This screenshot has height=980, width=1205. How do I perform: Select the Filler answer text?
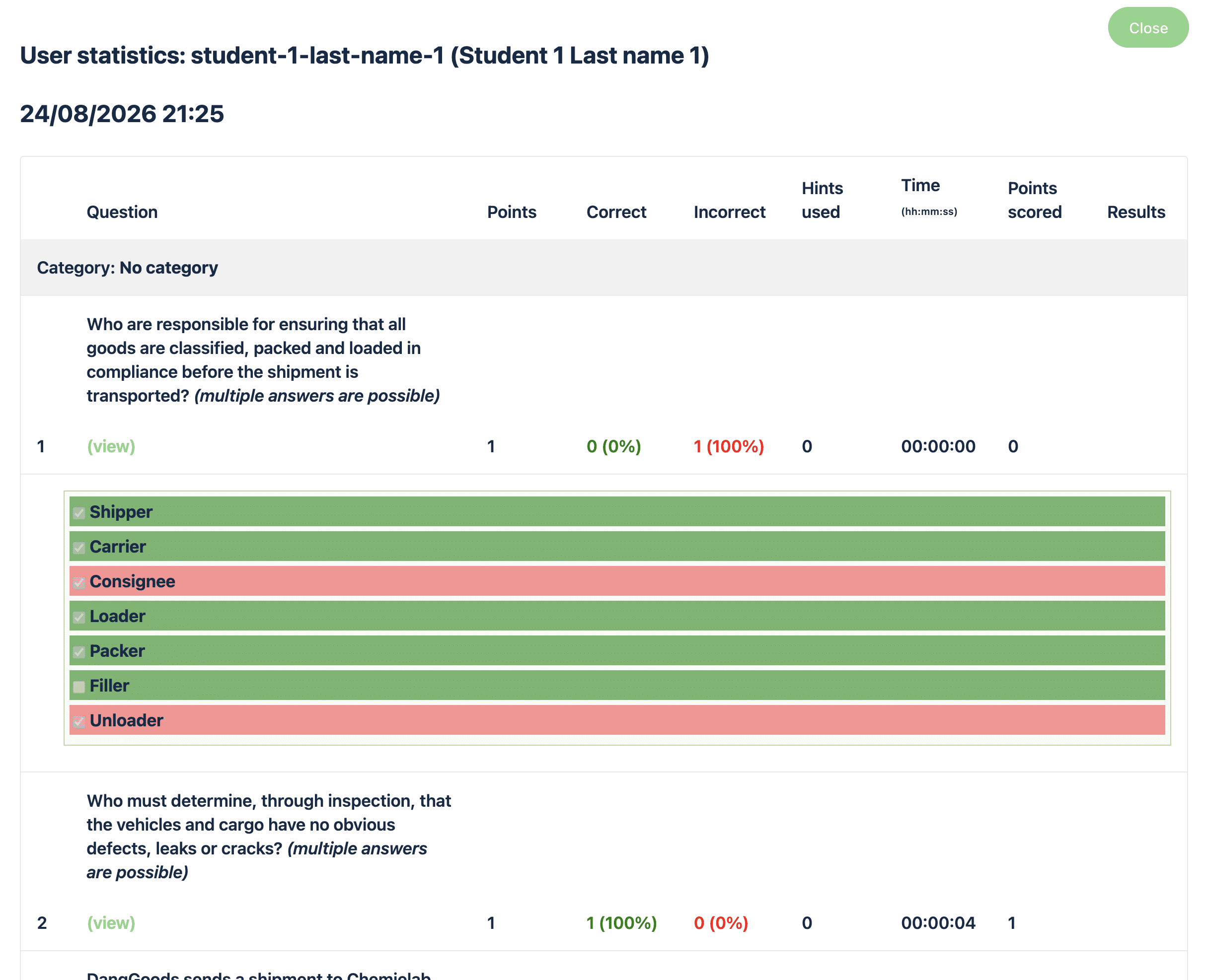(x=110, y=686)
